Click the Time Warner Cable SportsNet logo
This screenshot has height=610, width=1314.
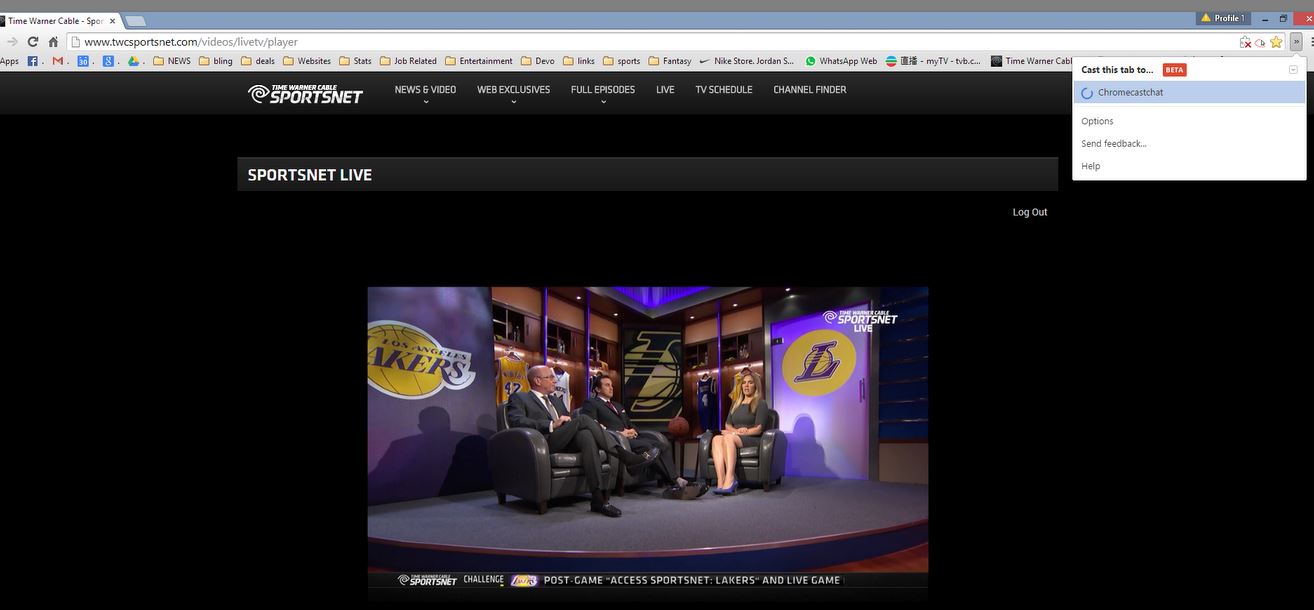[x=305, y=93]
